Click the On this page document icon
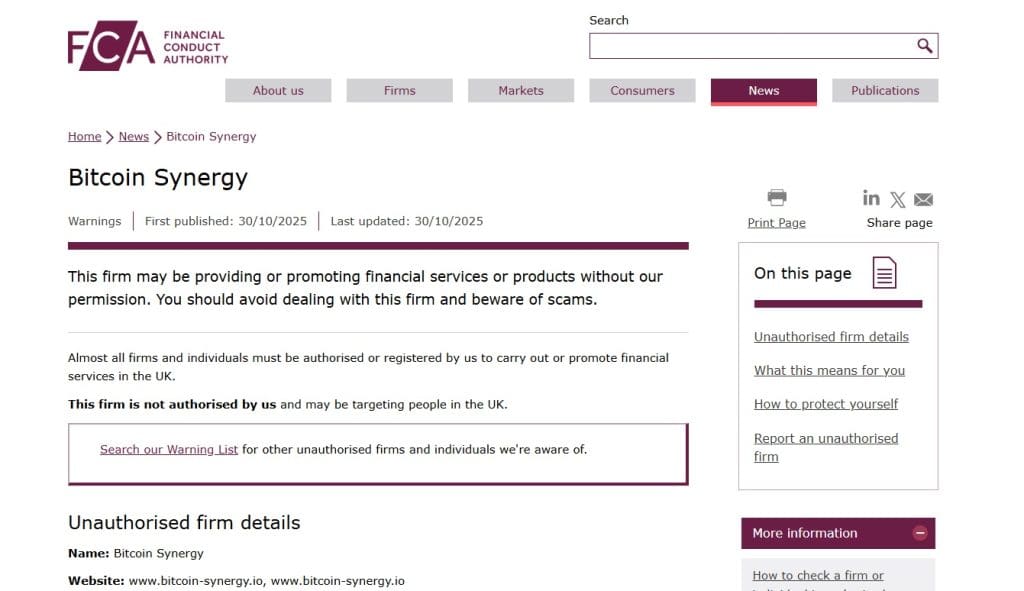 click(x=884, y=273)
